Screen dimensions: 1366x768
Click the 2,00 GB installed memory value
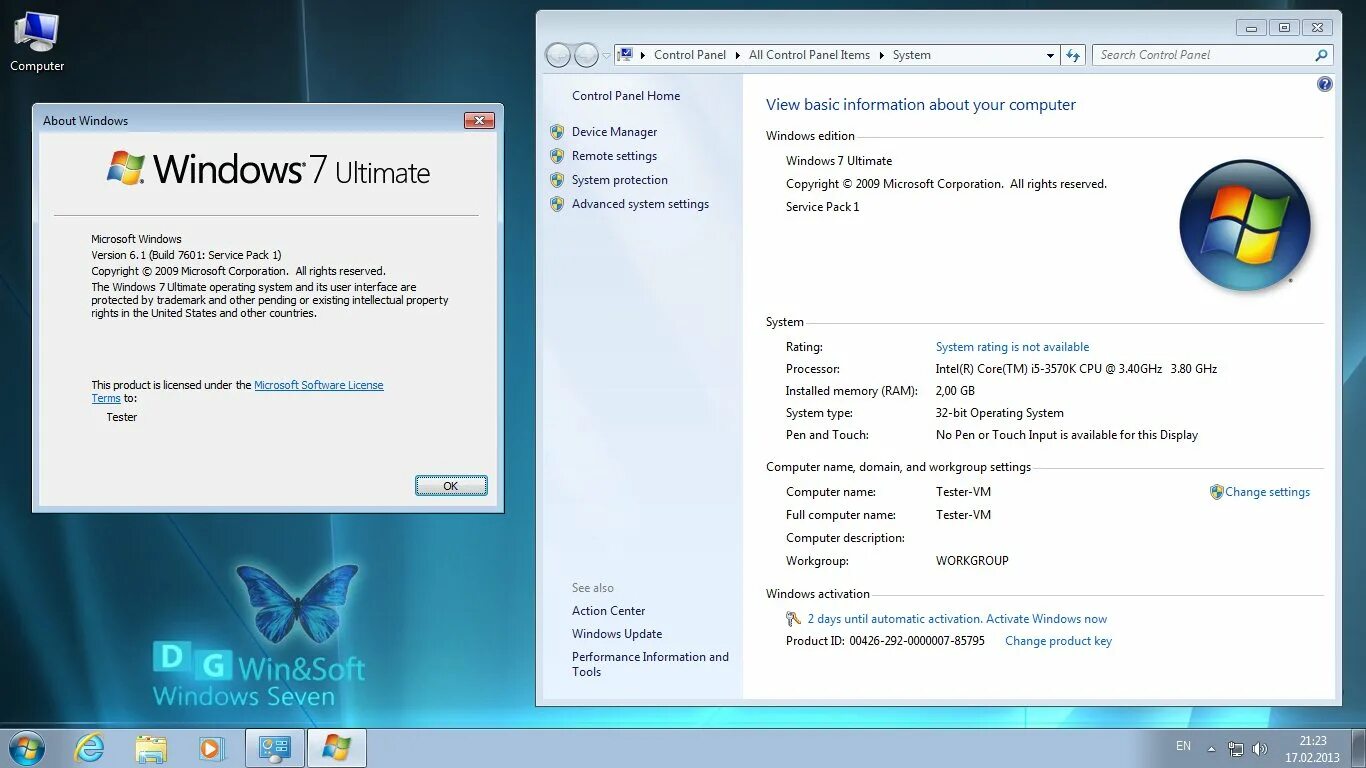pyautogui.click(x=955, y=391)
